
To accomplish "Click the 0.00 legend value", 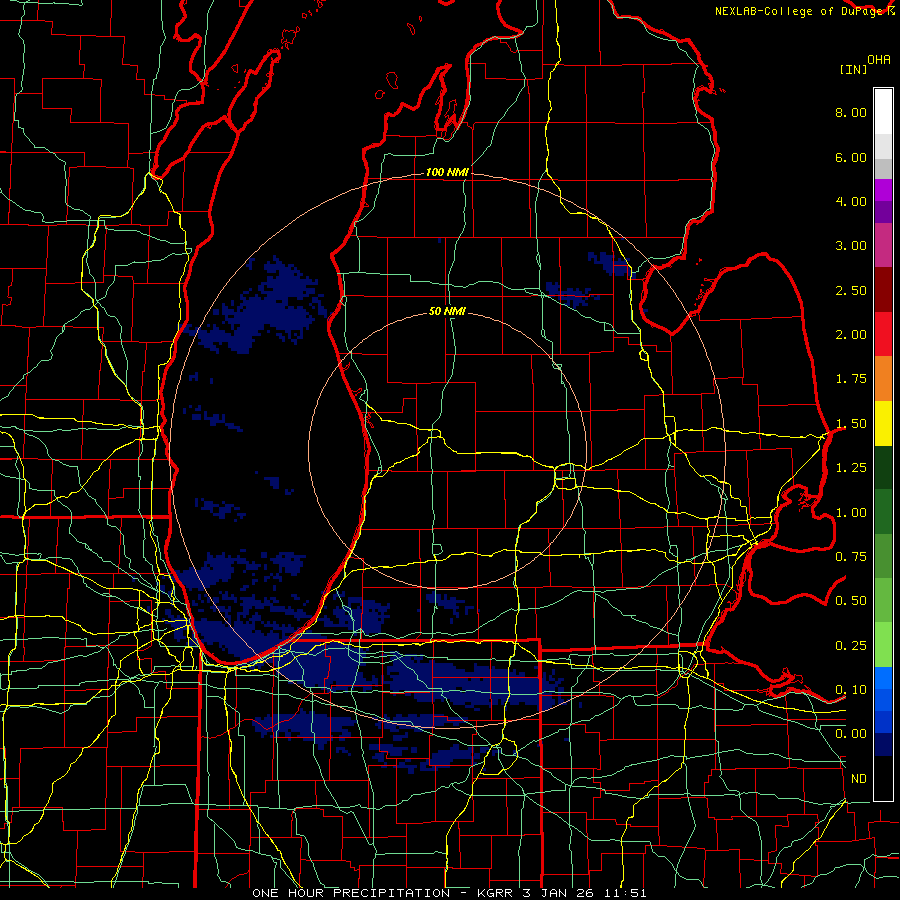I will tap(851, 734).
